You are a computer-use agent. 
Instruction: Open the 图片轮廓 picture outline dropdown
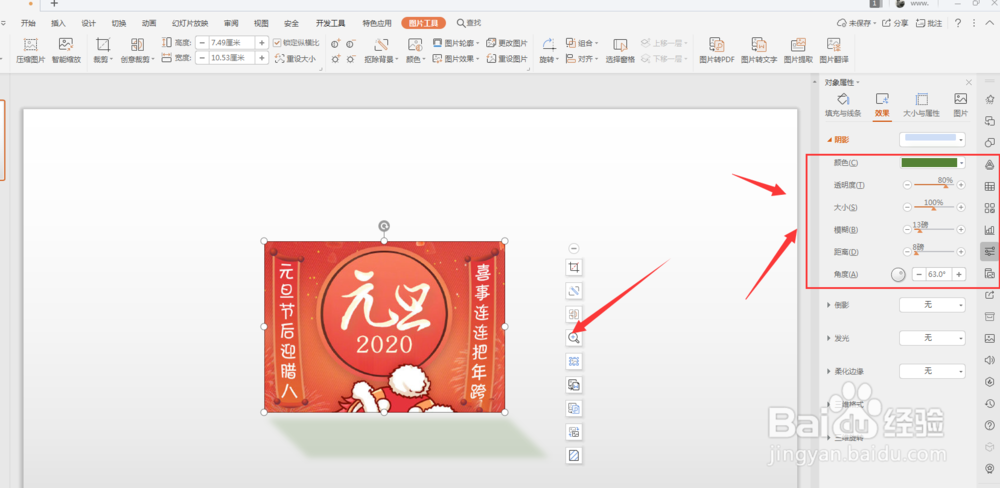[456, 43]
